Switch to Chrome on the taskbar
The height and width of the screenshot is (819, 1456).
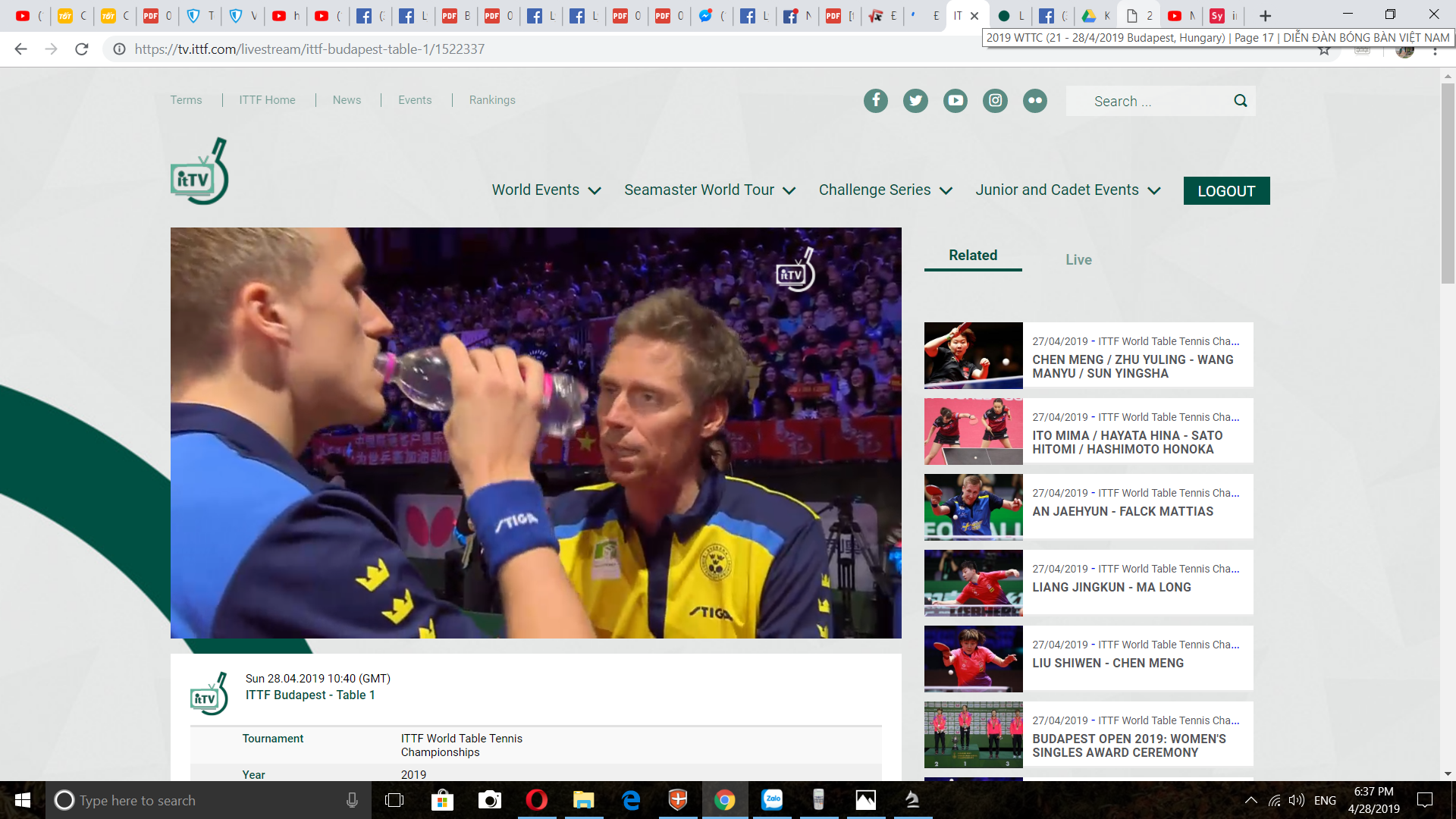pos(724,800)
